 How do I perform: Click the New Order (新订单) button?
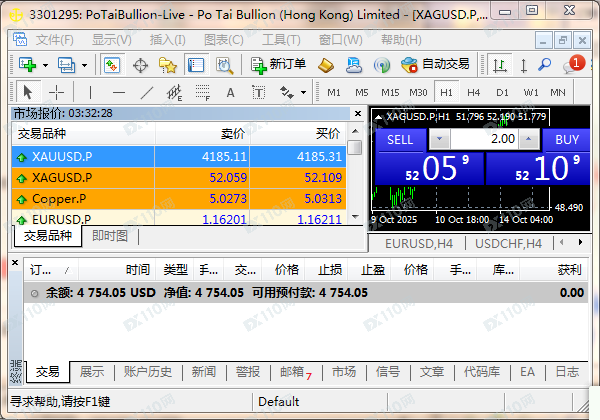[279, 64]
